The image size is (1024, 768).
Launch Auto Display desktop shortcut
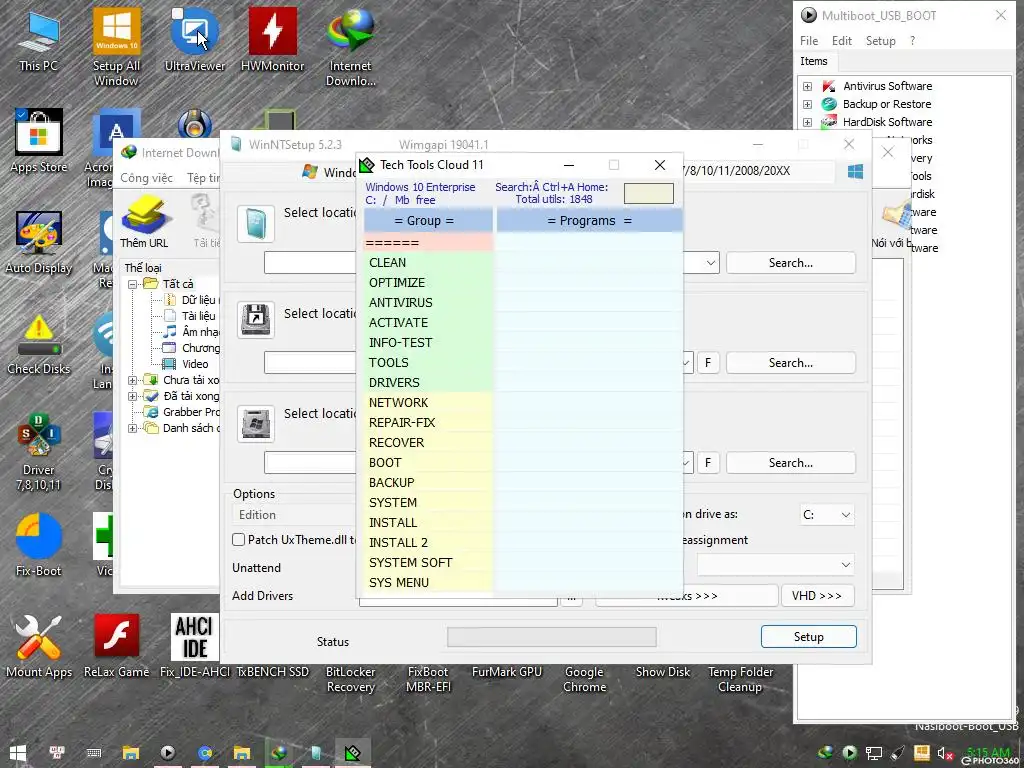(39, 243)
